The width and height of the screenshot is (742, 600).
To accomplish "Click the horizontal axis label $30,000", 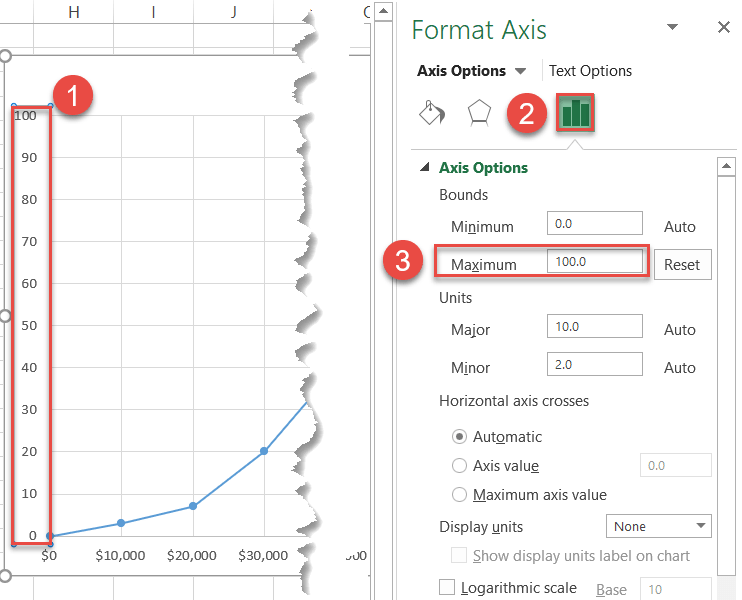I will [263, 556].
